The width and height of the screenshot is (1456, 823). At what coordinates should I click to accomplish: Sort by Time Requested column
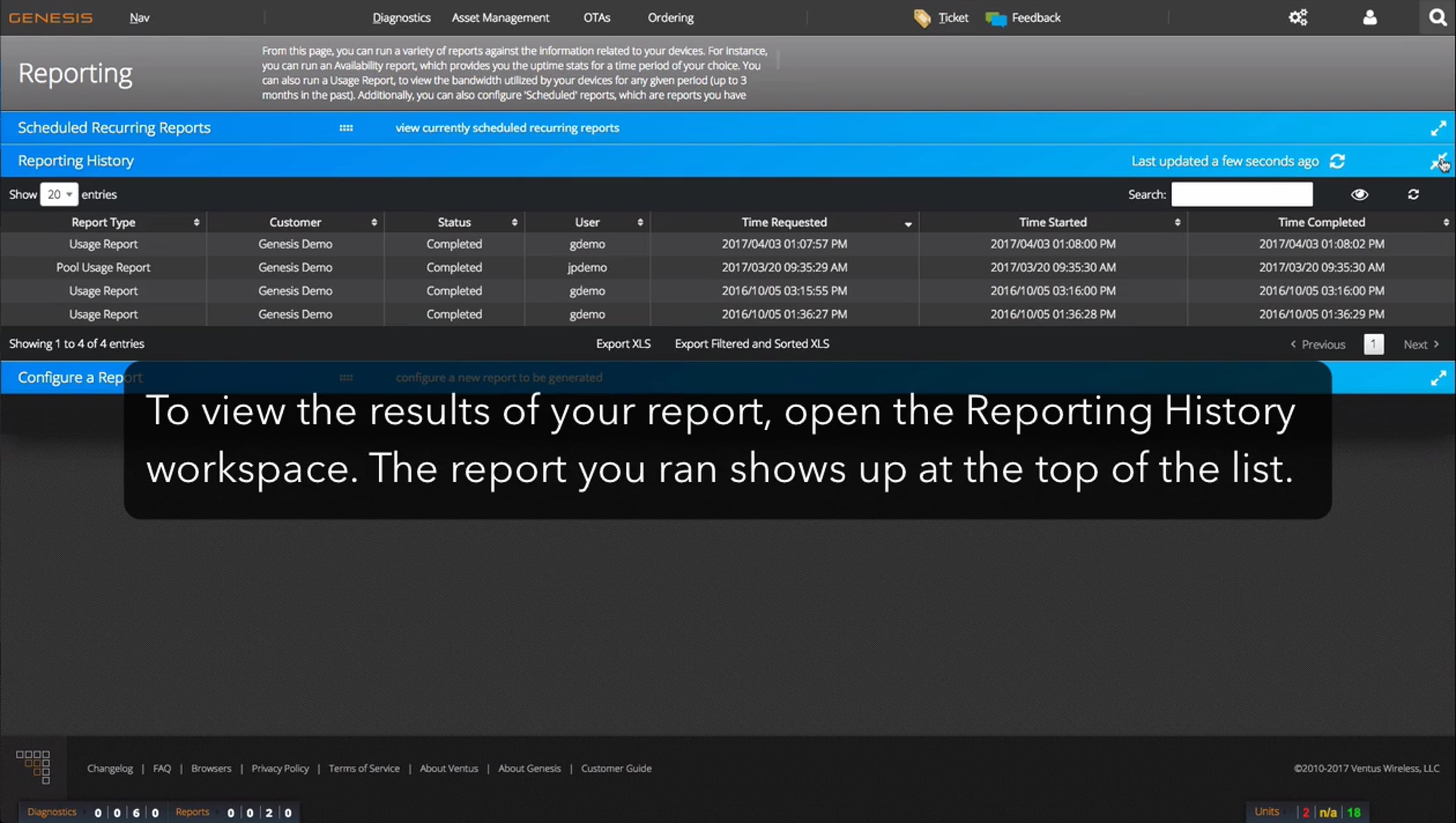coord(784,222)
